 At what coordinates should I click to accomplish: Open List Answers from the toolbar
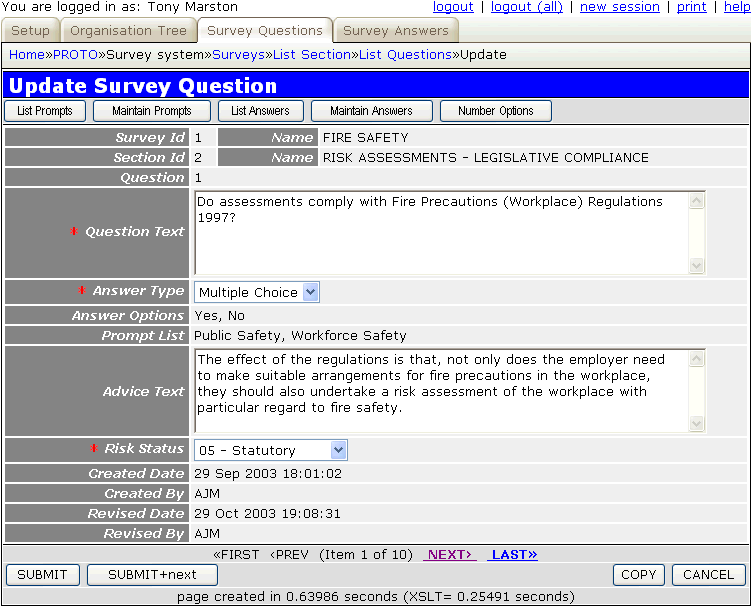260,111
